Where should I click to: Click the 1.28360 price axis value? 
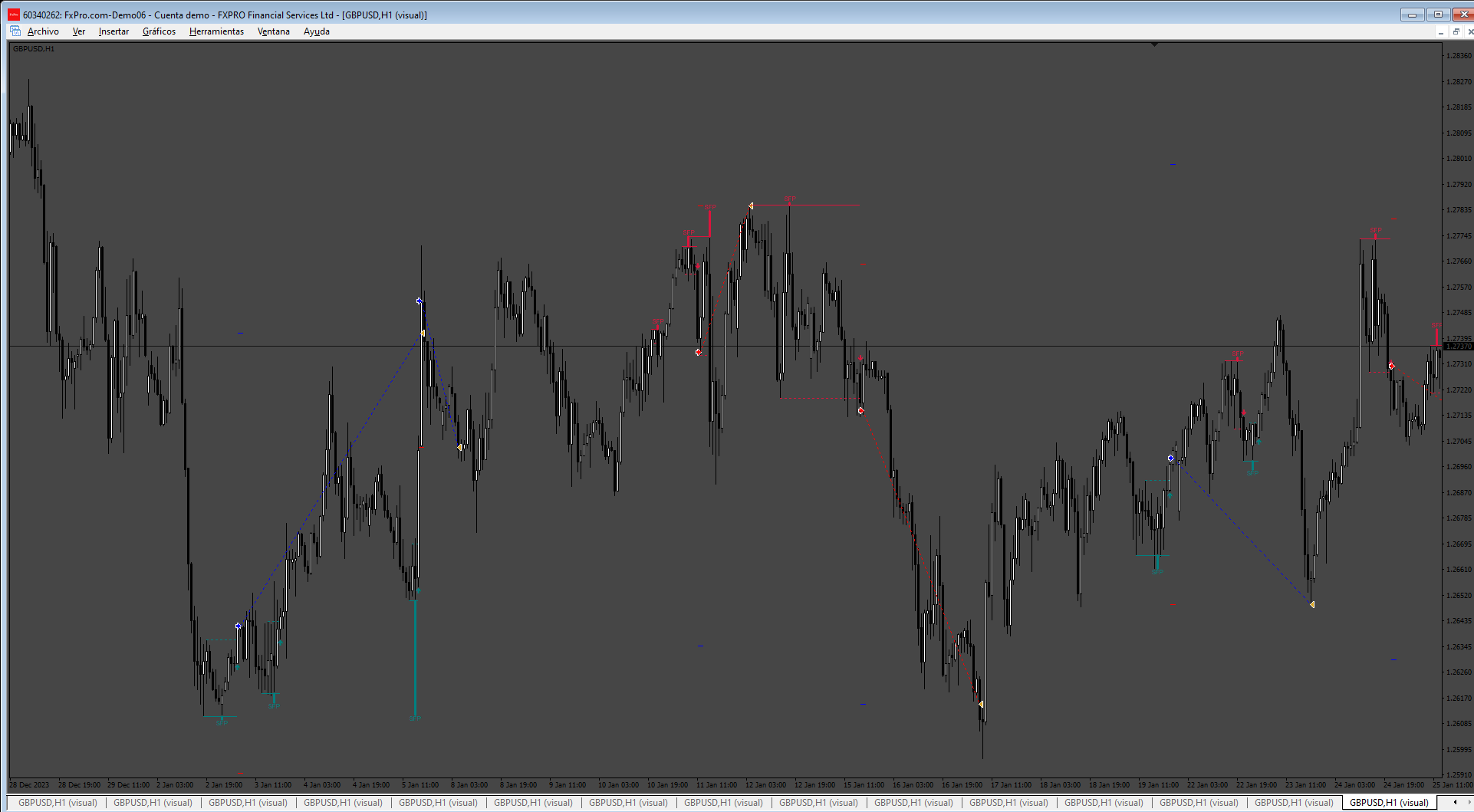pyautogui.click(x=1459, y=56)
